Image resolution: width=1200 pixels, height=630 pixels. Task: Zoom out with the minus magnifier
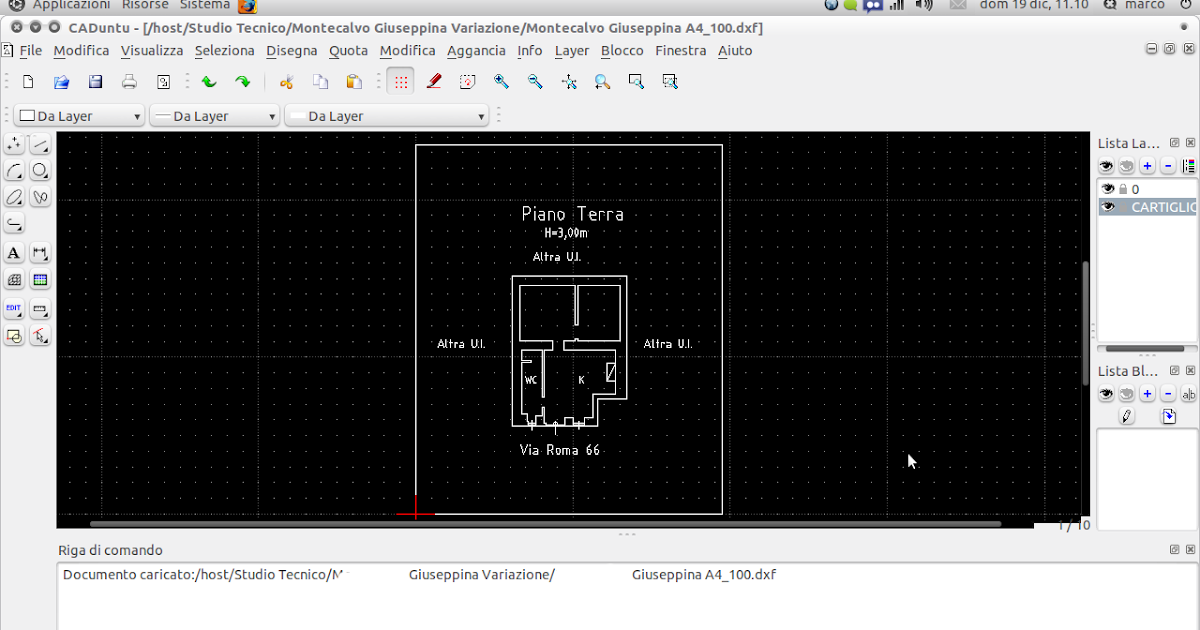pos(535,82)
